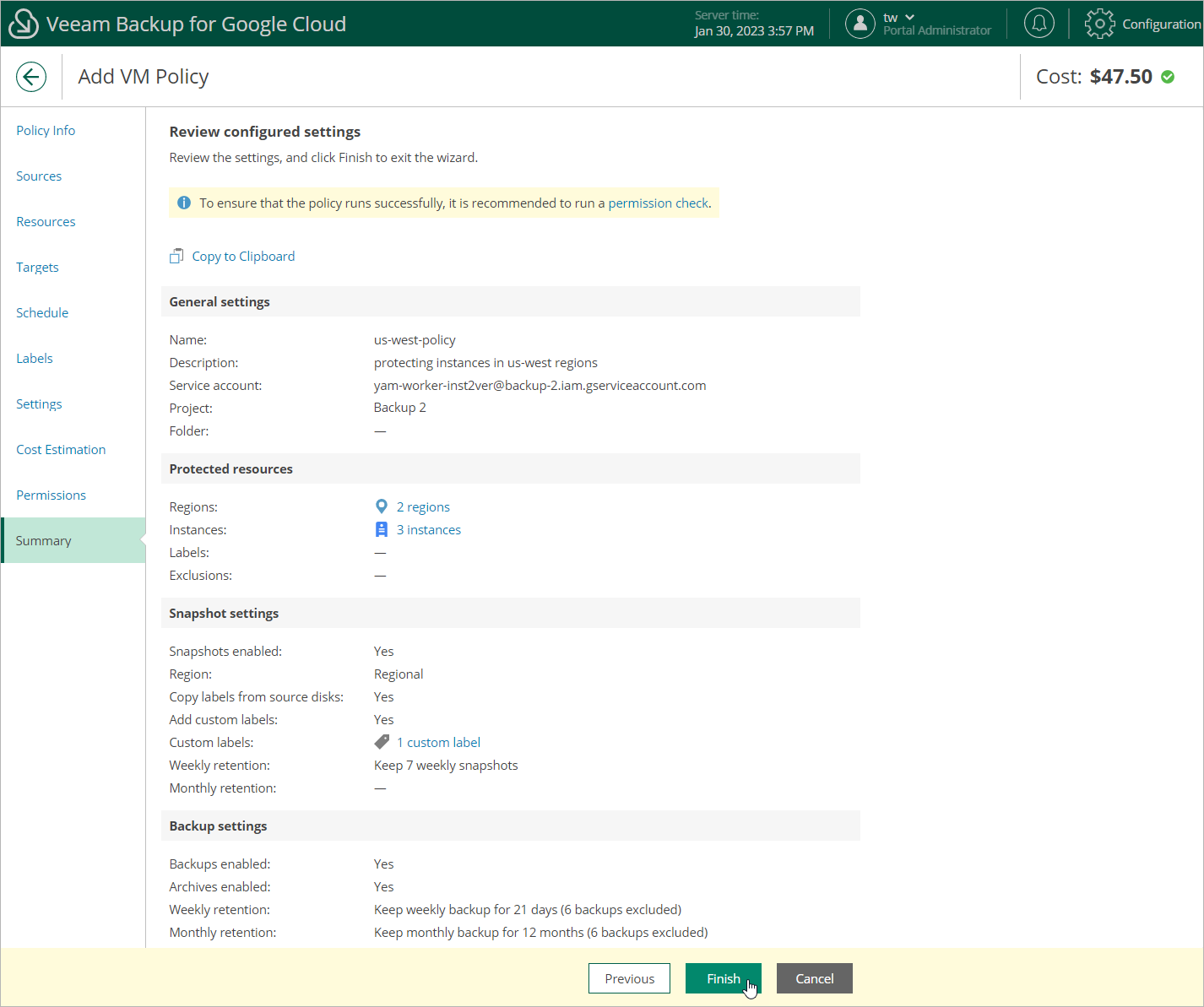Go to the Resources step
Screen dimensions: 1204x1007
46,221
